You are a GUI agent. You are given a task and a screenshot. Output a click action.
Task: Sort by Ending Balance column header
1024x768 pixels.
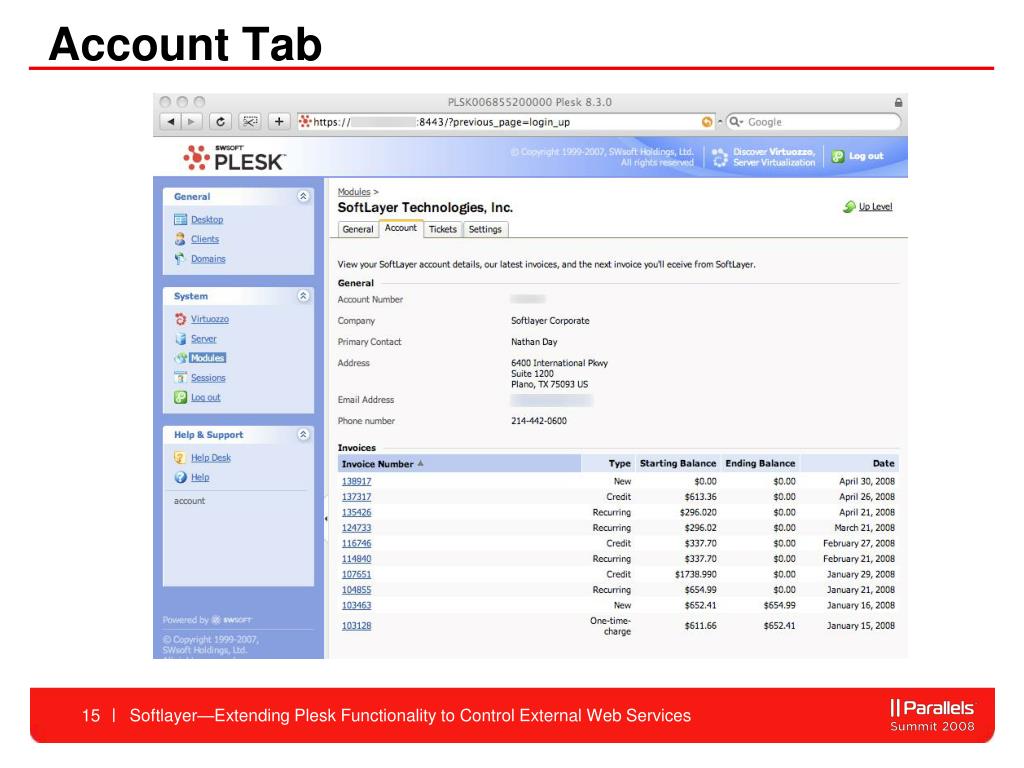(760, 463)
